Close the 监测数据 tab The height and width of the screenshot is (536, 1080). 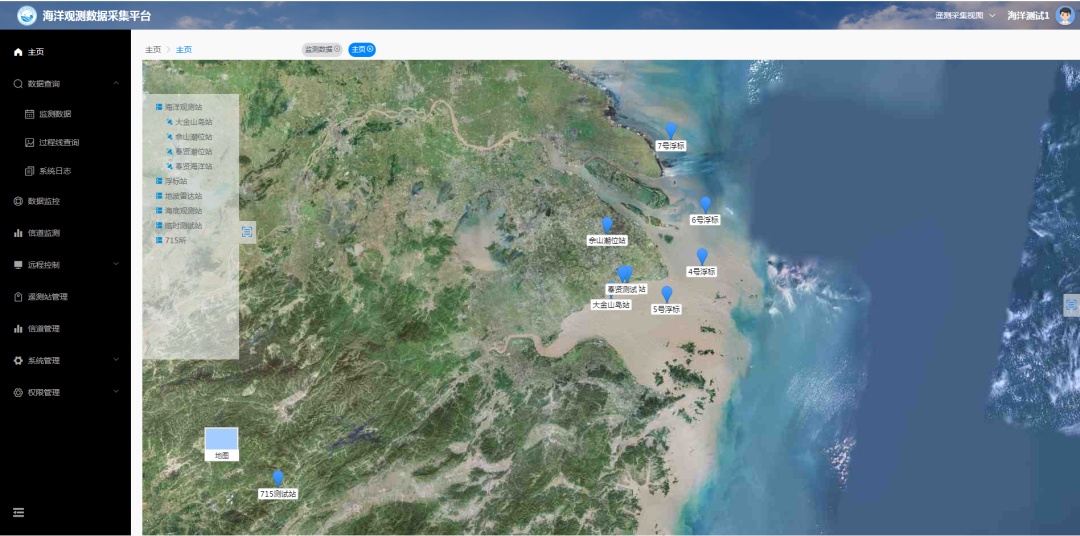337,49
